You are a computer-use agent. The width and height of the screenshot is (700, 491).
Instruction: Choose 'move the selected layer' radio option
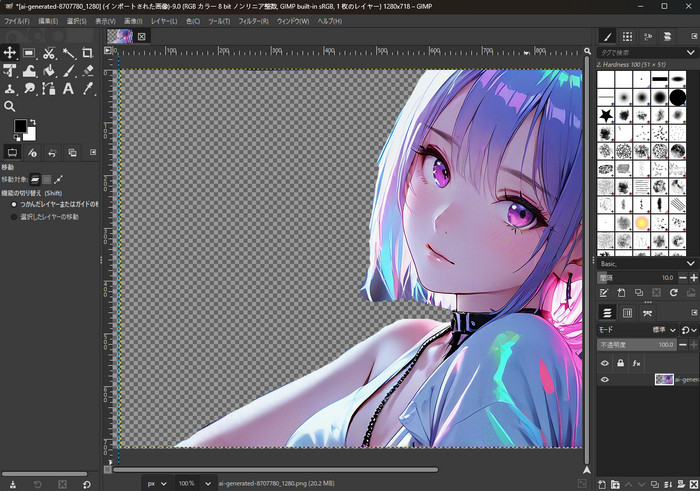[14, 217]
